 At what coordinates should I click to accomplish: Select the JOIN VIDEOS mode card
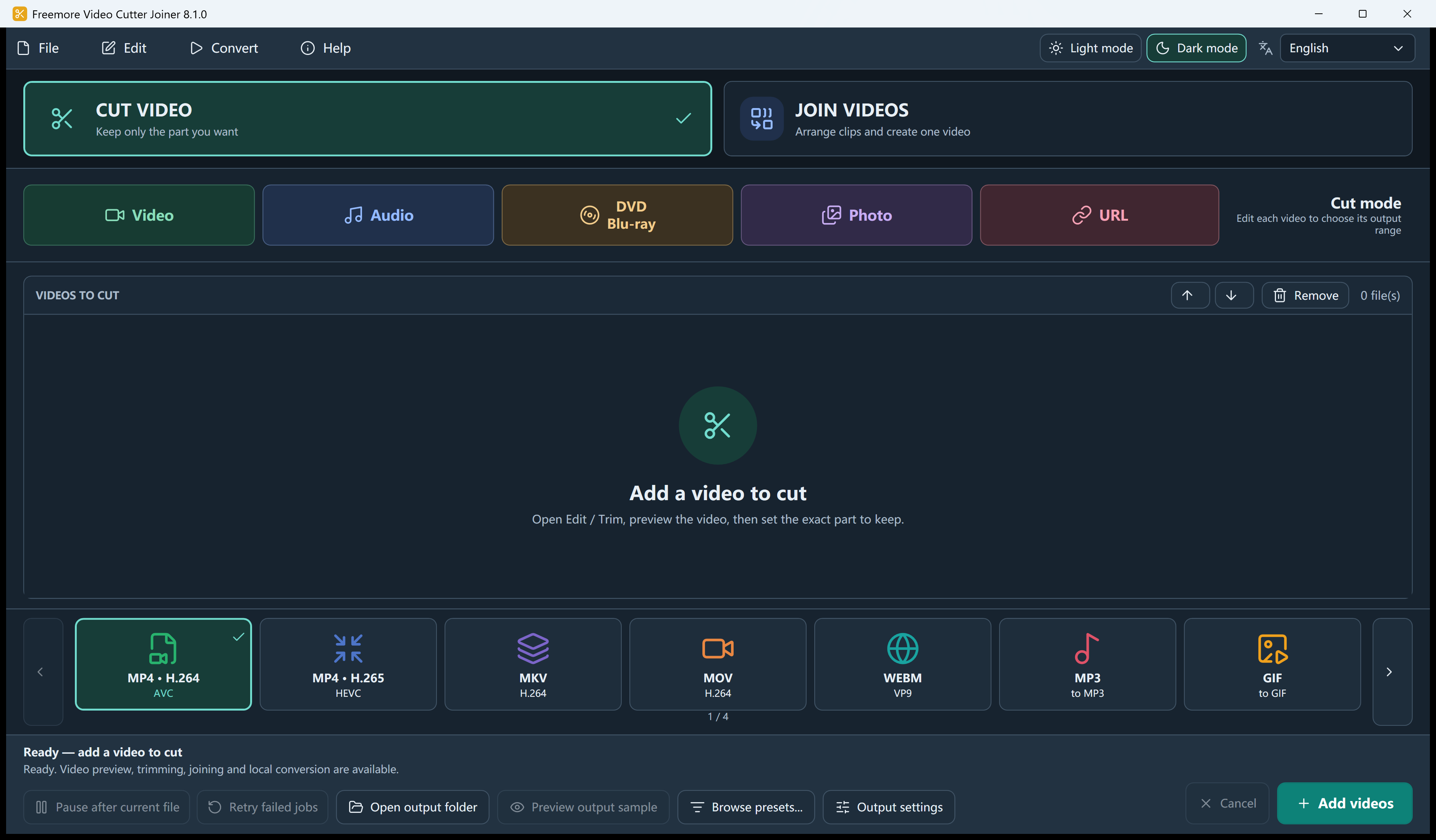(1067, 118)
